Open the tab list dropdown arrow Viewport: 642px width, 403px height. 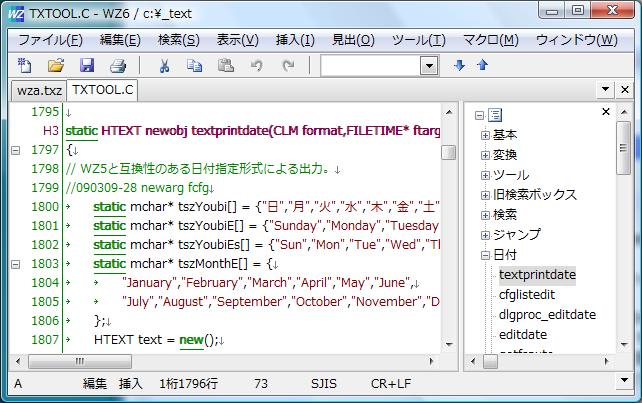tap(605, 90)
